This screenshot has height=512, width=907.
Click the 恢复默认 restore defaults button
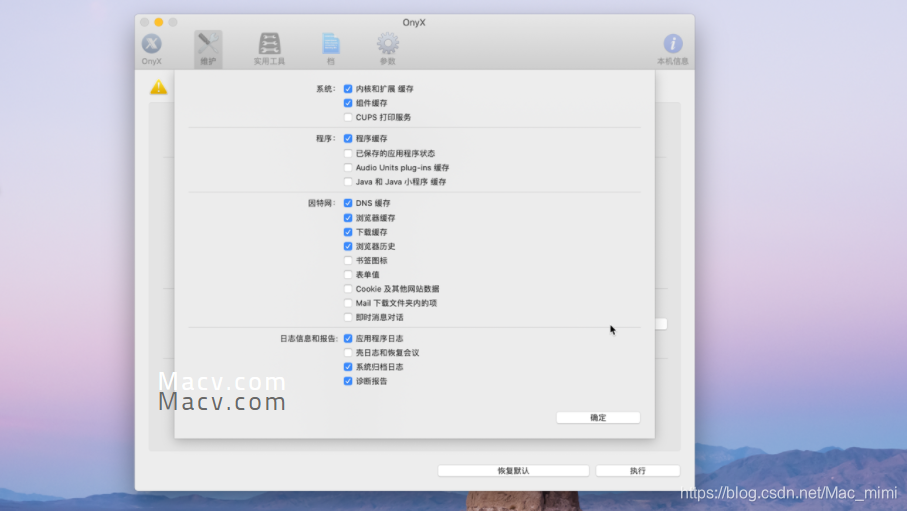[x=513, y=471]
